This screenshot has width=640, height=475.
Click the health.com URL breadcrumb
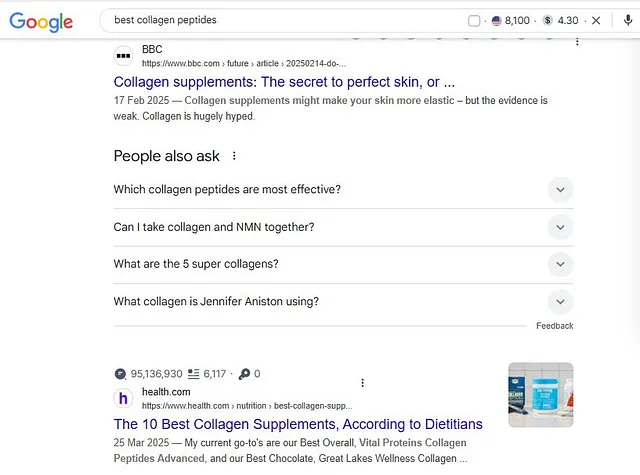[x=247, y=406]
